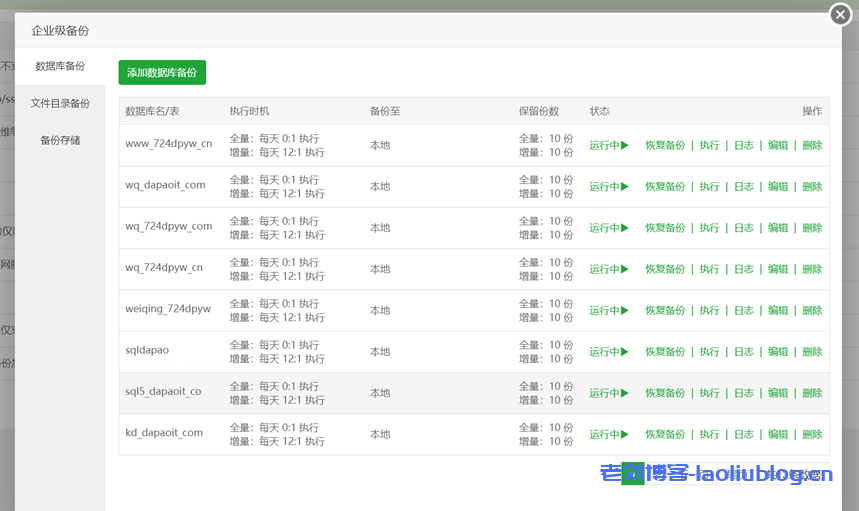
Task: Select the sql5_dapaoit_co database name cell
Action: pyautogui.click(x=163, y=392)
